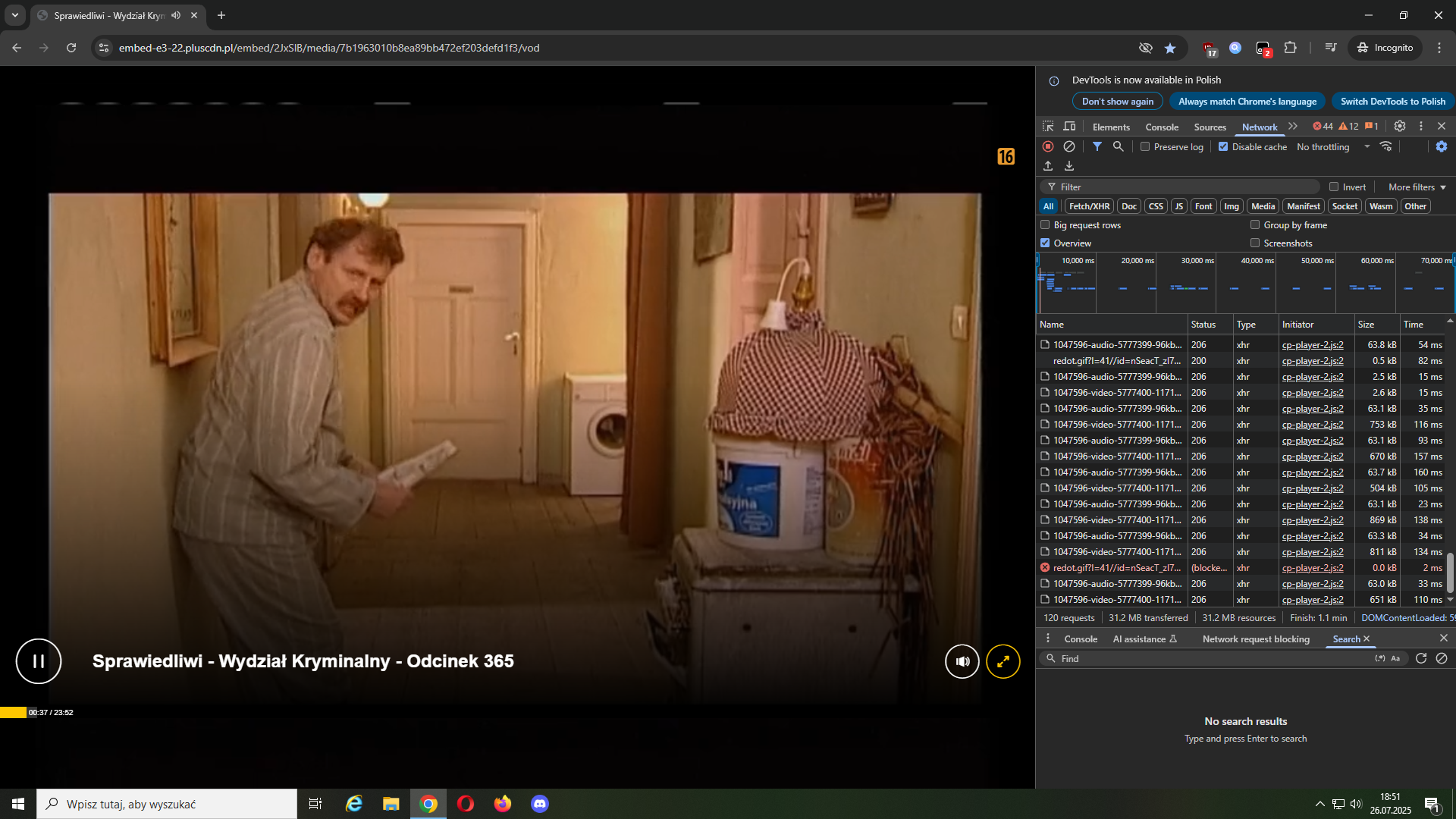Pause the video playback
This screenshot has width=1456, height=819.
pyautogui.click(x=38, y=661)
